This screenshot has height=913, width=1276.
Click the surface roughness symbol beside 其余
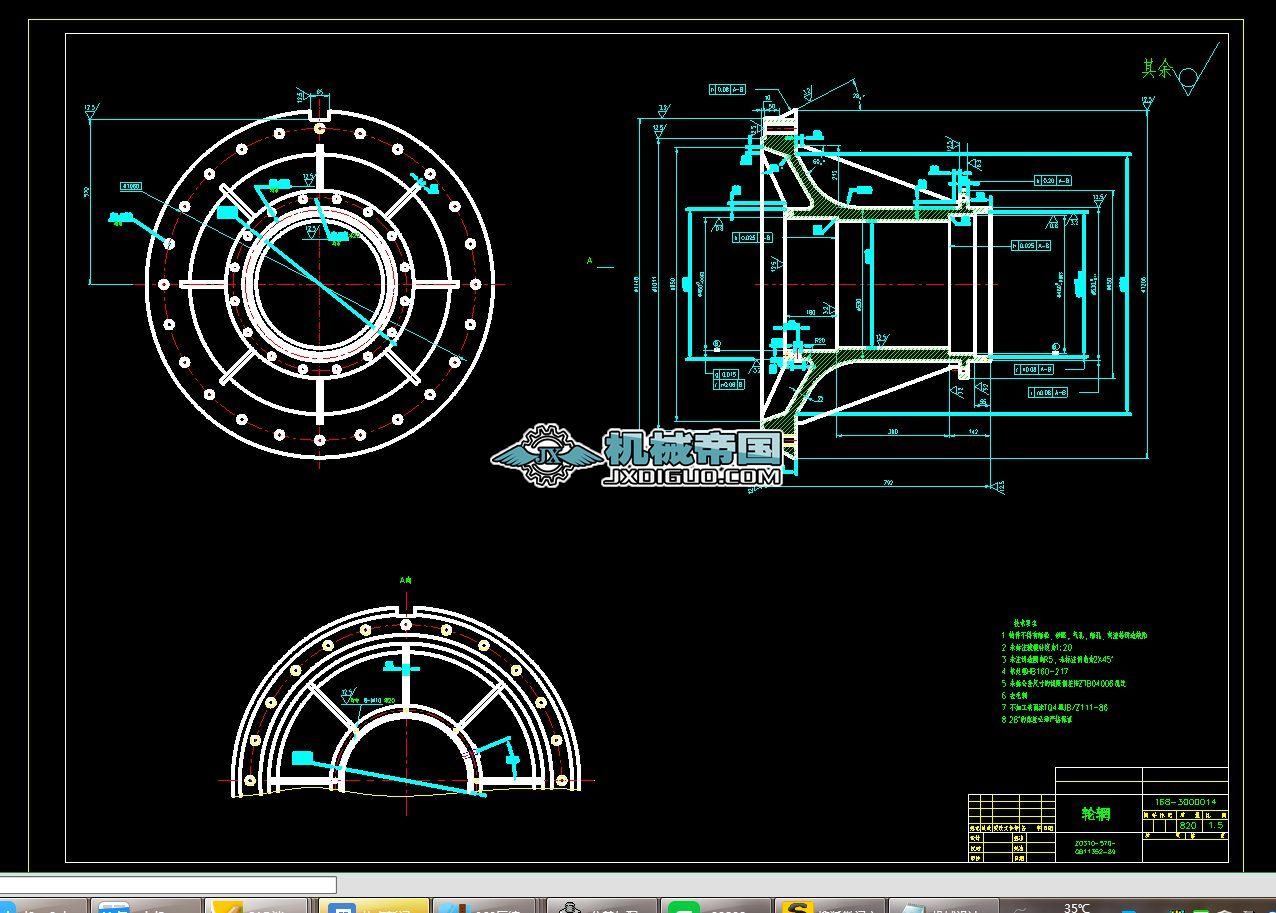pyautogui.click(x=1190, y=76)
